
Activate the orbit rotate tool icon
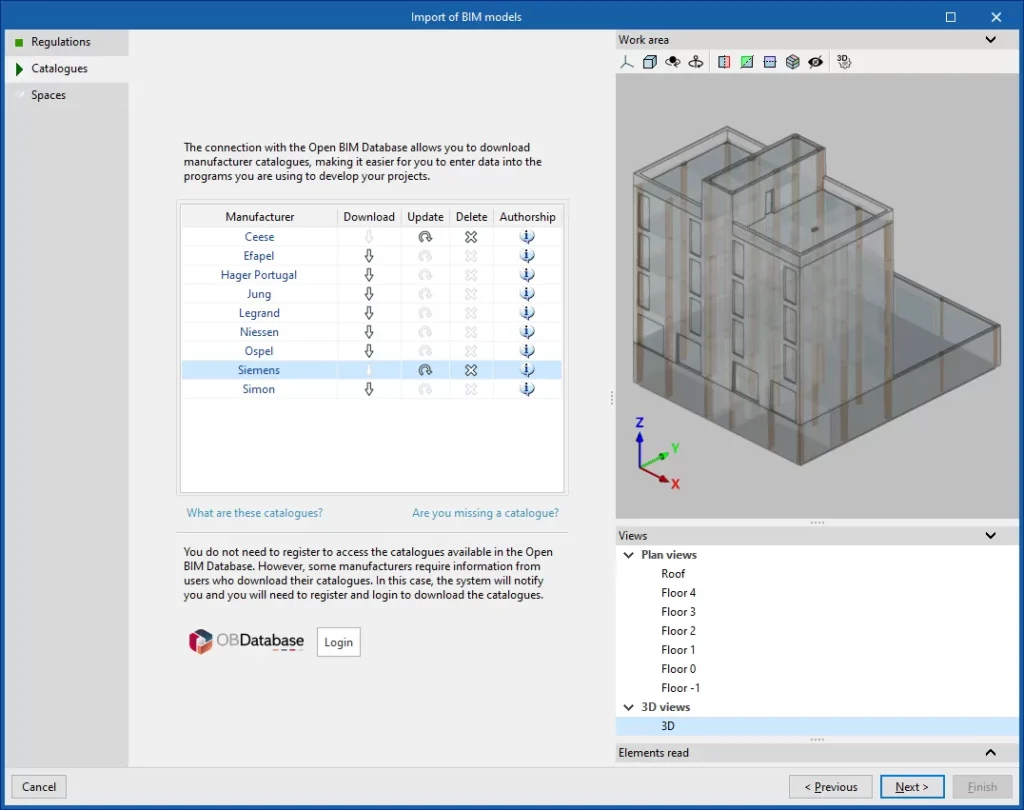tap(673, 62)
